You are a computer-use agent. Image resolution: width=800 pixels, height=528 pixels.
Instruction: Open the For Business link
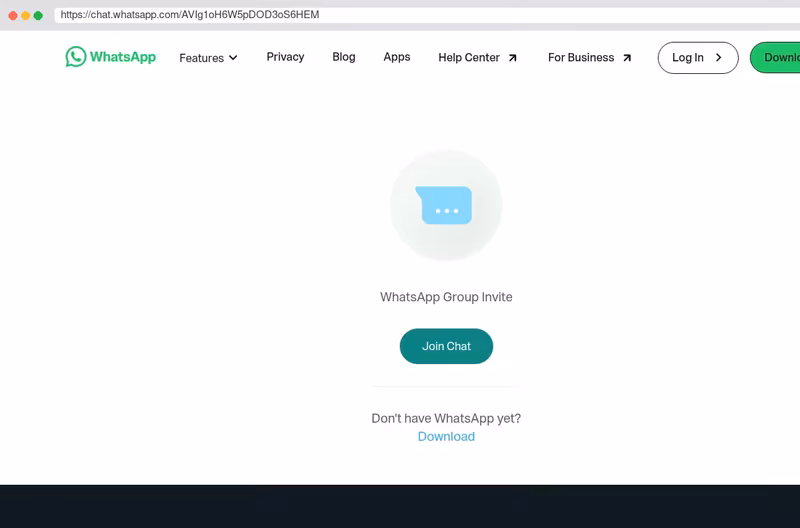[590, 58]
